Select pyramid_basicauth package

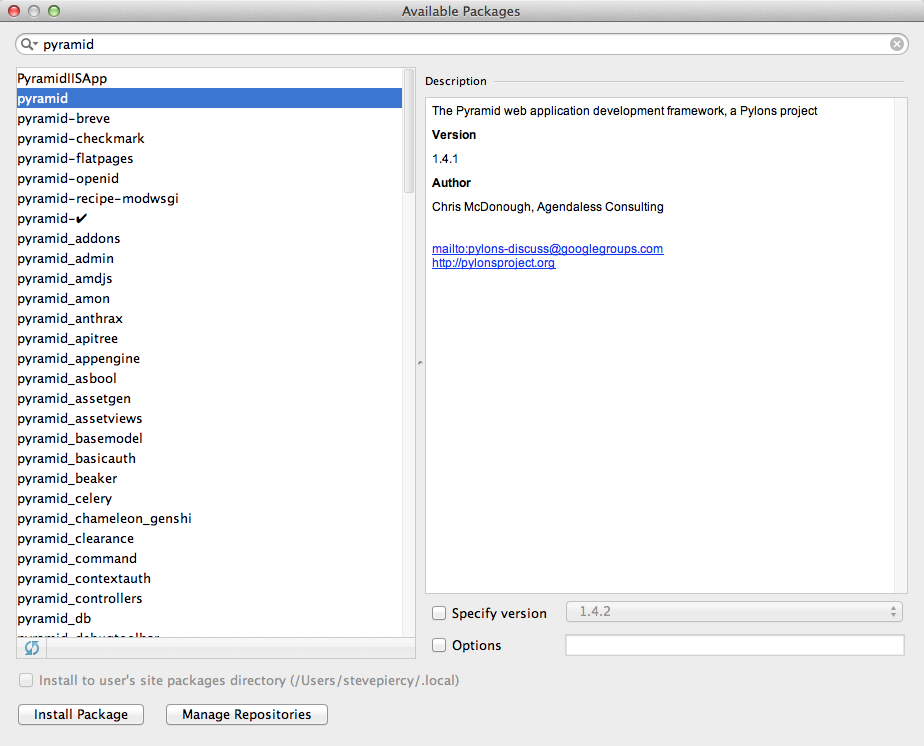[209, 459]
